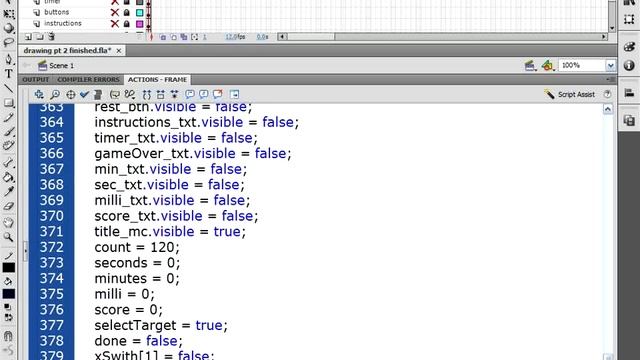
Task: Toggle Edit Multiple Frames
Action: (x=184, y=37)
